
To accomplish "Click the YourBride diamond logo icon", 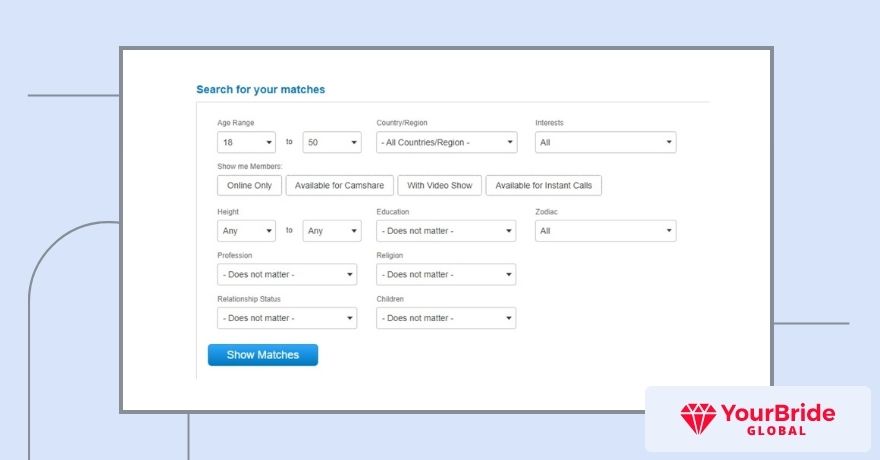I will (x=696, y=418).
